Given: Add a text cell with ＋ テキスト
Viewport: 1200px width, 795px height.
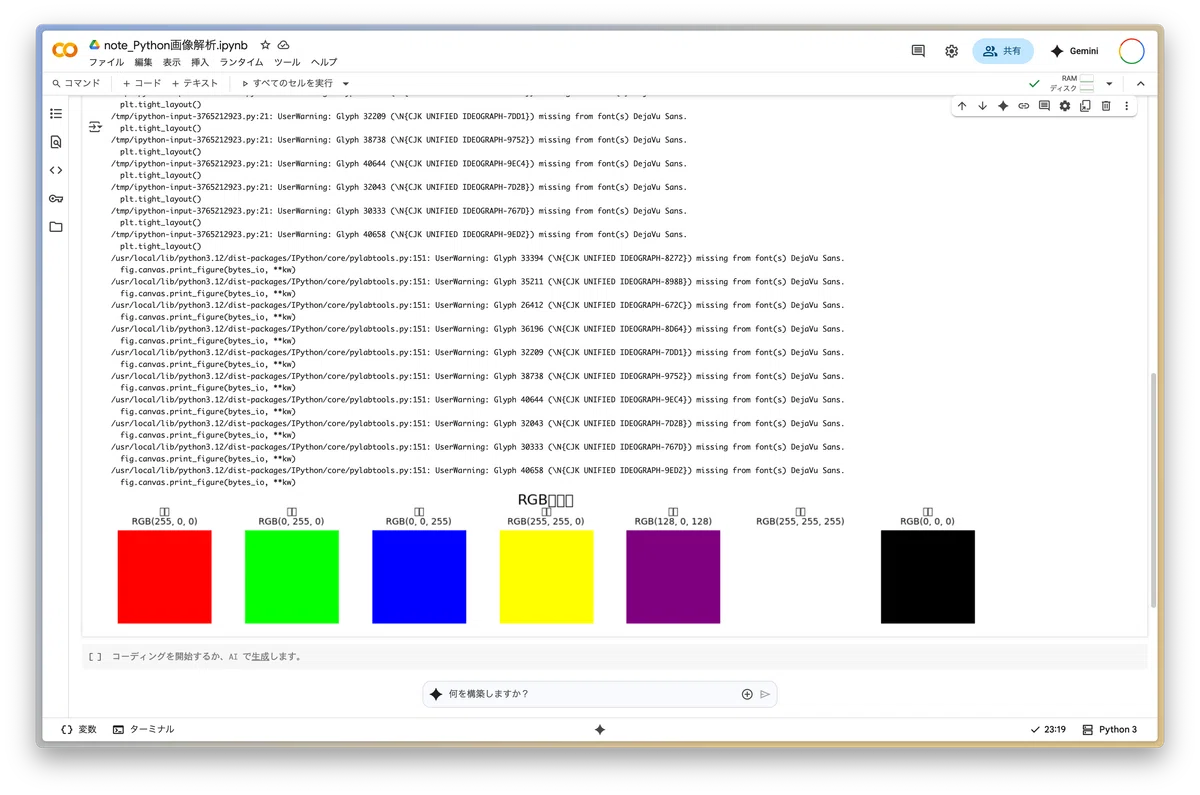Looking at the screenshot, I should pos(194,84).
